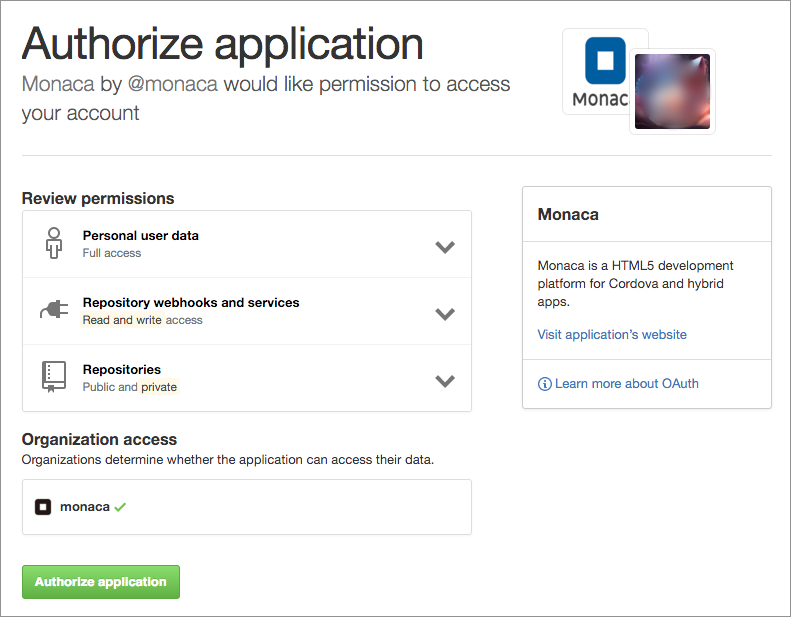Click Monaca by @monaca permission subtitle

pos(266,98)
